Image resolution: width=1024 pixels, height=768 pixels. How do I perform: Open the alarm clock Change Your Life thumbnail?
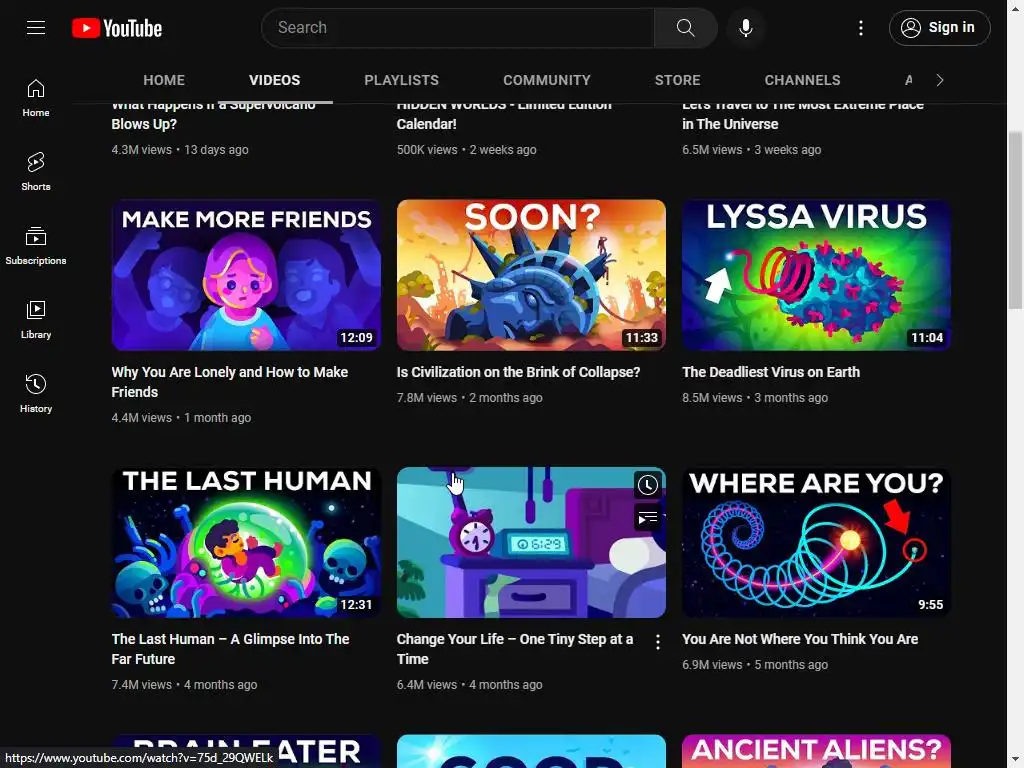tap(531, 542)
